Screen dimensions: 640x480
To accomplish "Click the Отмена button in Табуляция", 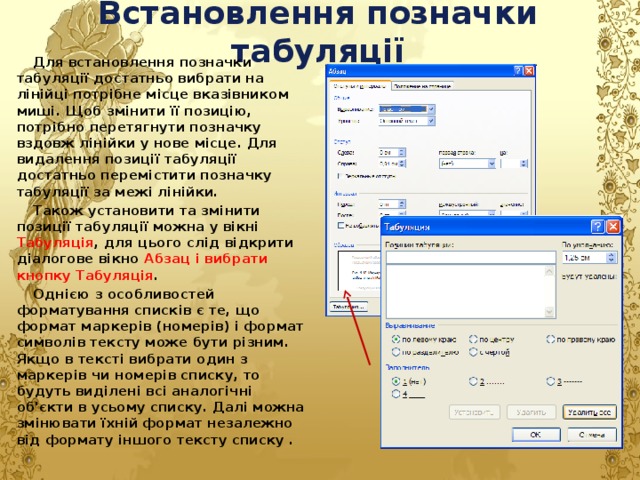I will point(592,435).
